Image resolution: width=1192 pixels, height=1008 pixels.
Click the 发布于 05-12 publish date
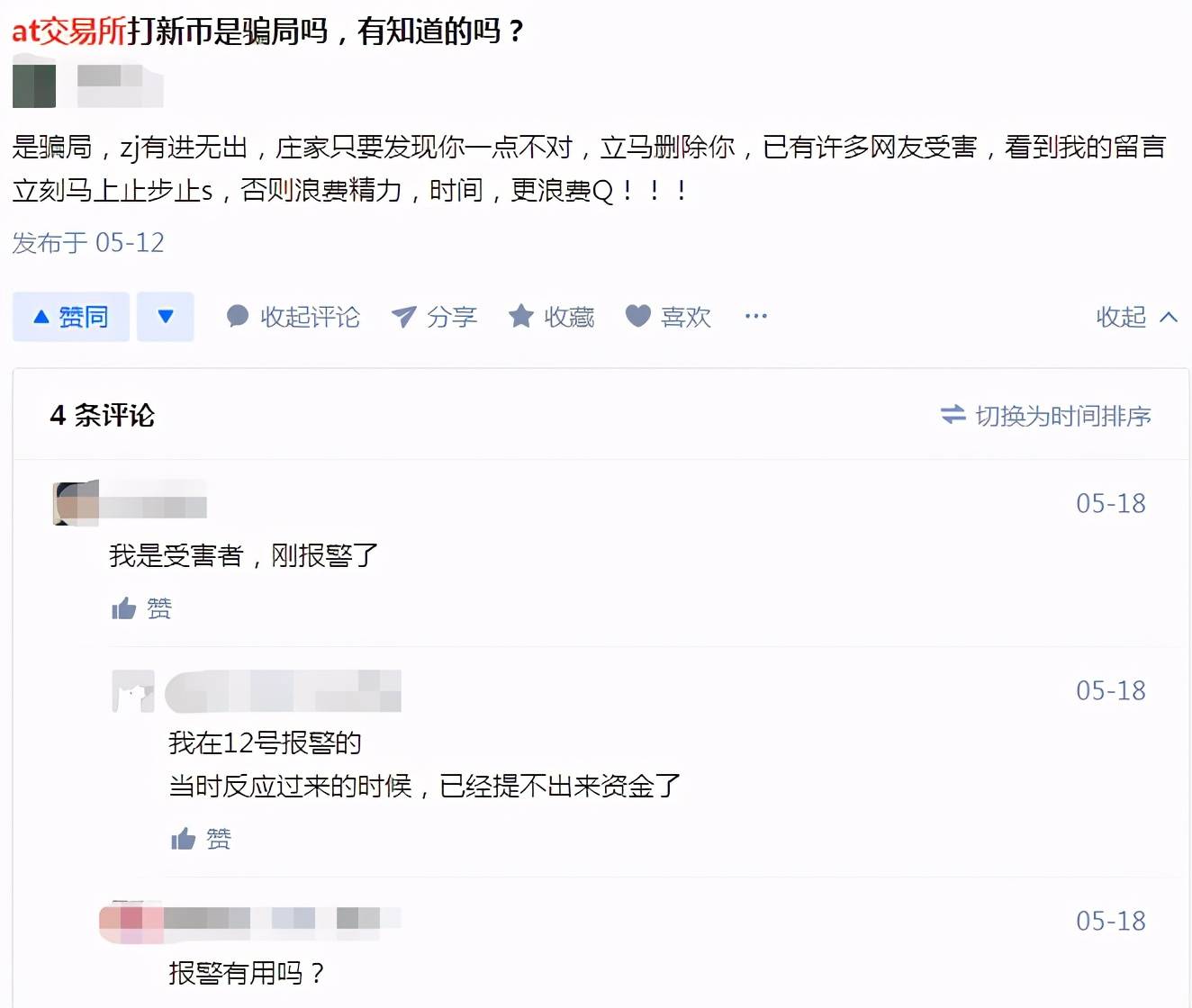pyautogui.click(x=88, y=243)
